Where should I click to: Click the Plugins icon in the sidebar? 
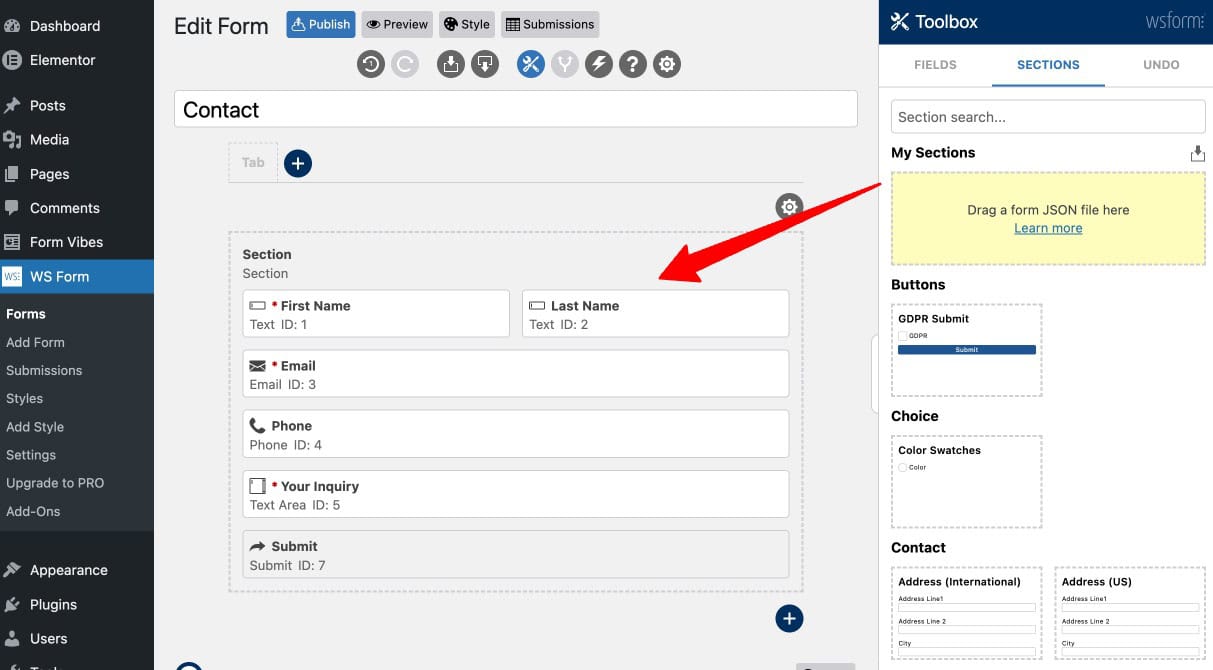click(12, 604)
